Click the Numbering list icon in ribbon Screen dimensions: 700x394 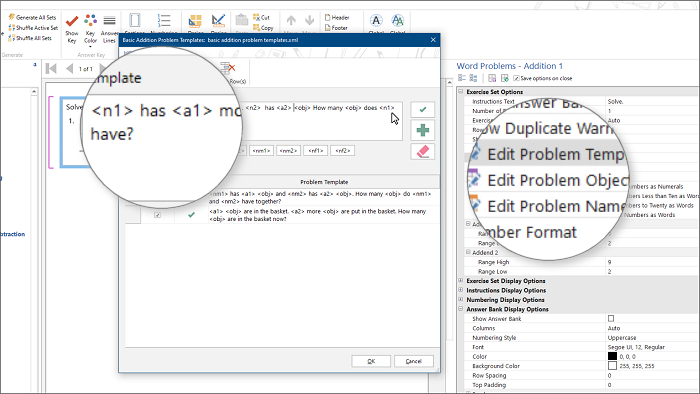pyautogui.click(x=163, y=21)
